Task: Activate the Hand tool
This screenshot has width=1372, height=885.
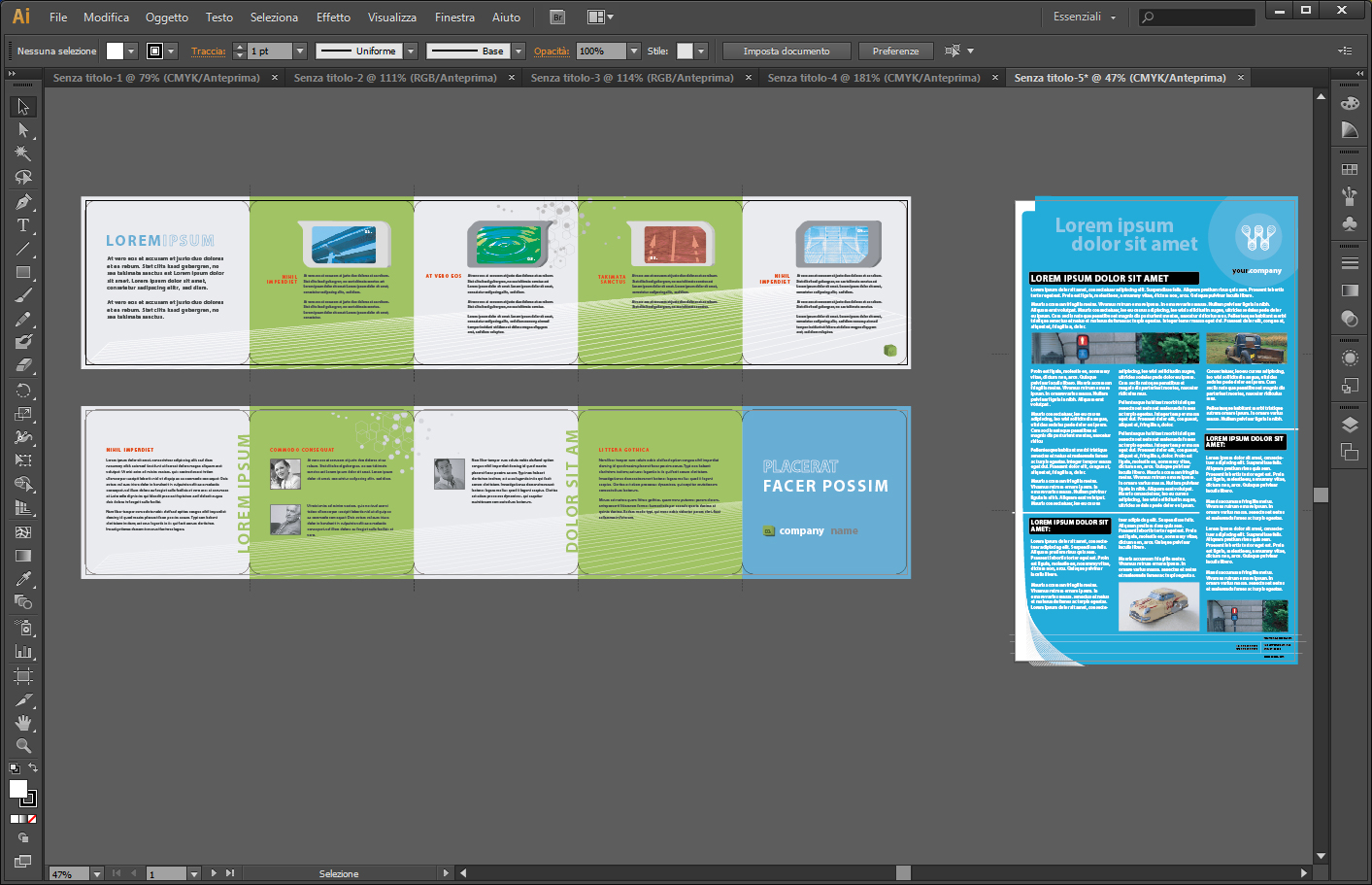Action: 23,723
